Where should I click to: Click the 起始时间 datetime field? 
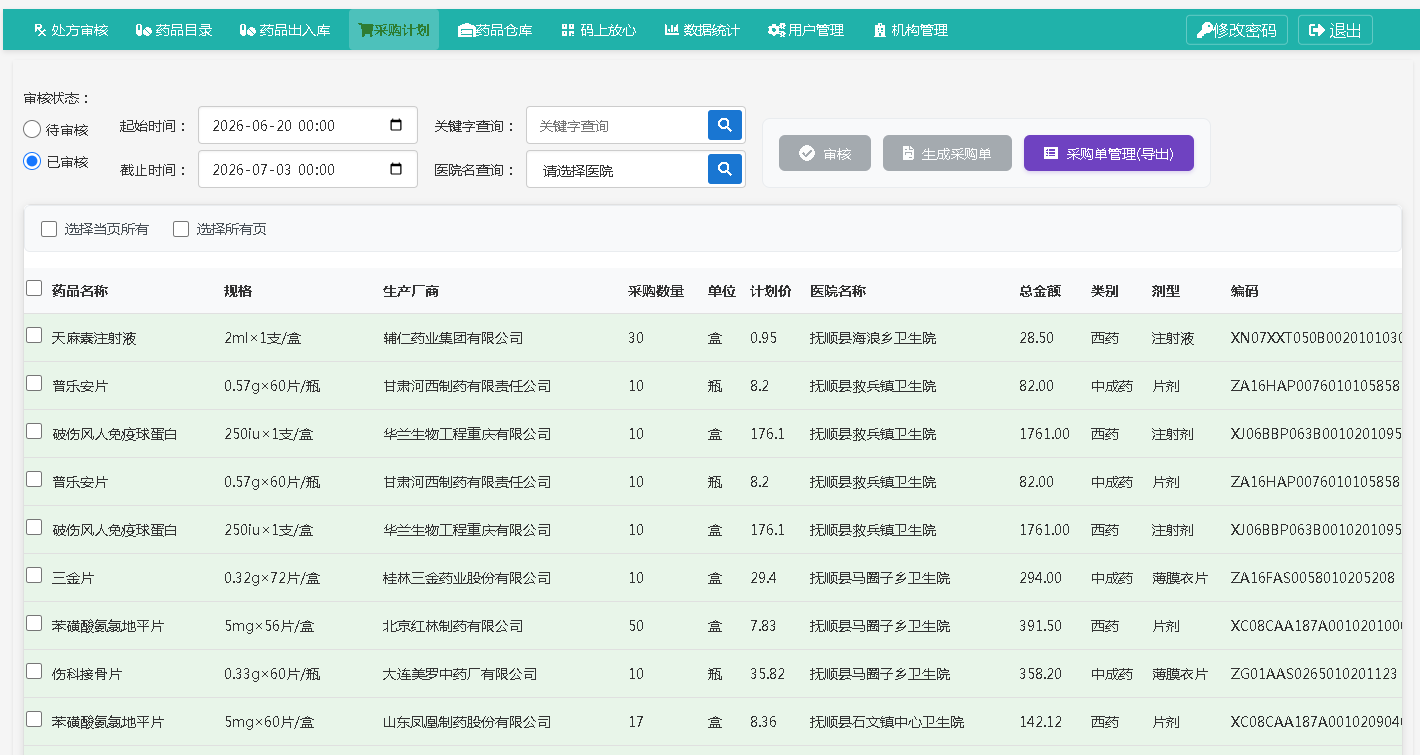(x=308, y=125)
